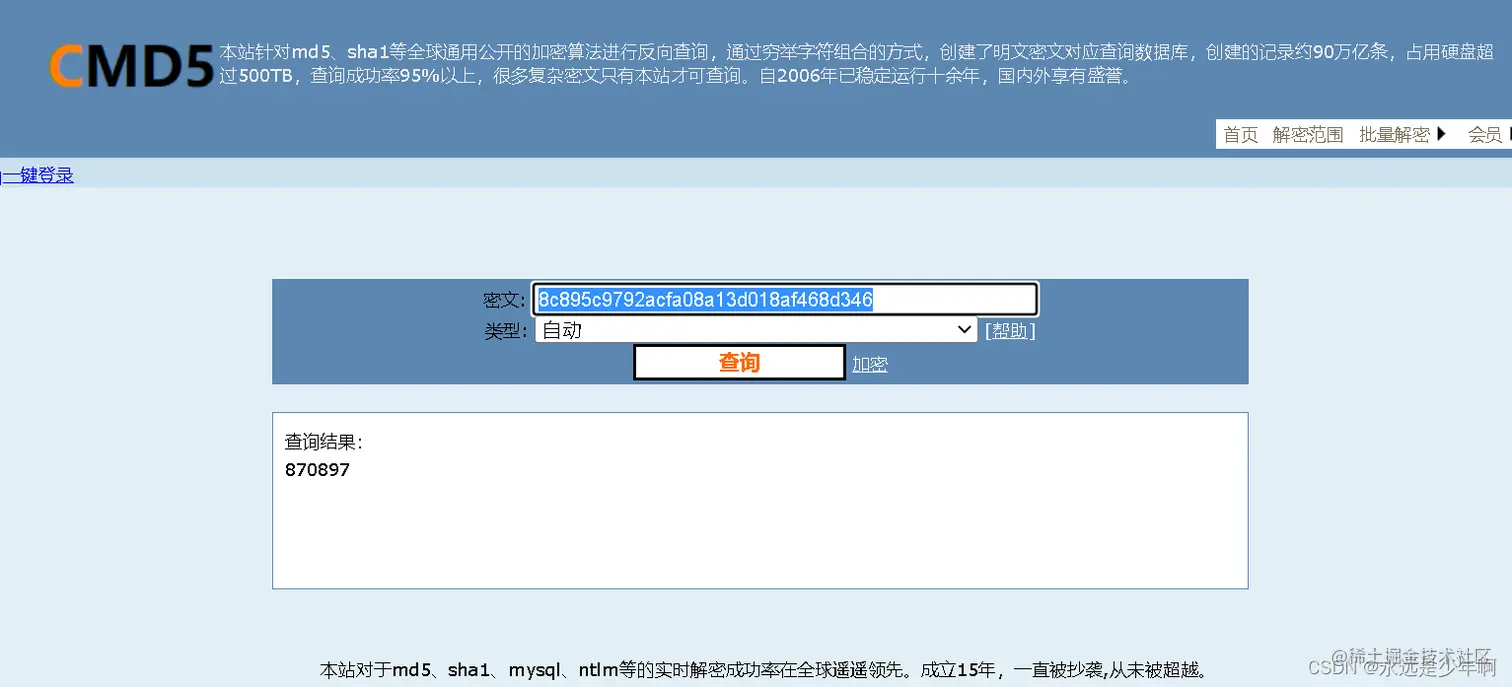This screenshot has width=1512, height=687.
Task: Expand the type selector showing 自动
Action: (x=755, y=330)
